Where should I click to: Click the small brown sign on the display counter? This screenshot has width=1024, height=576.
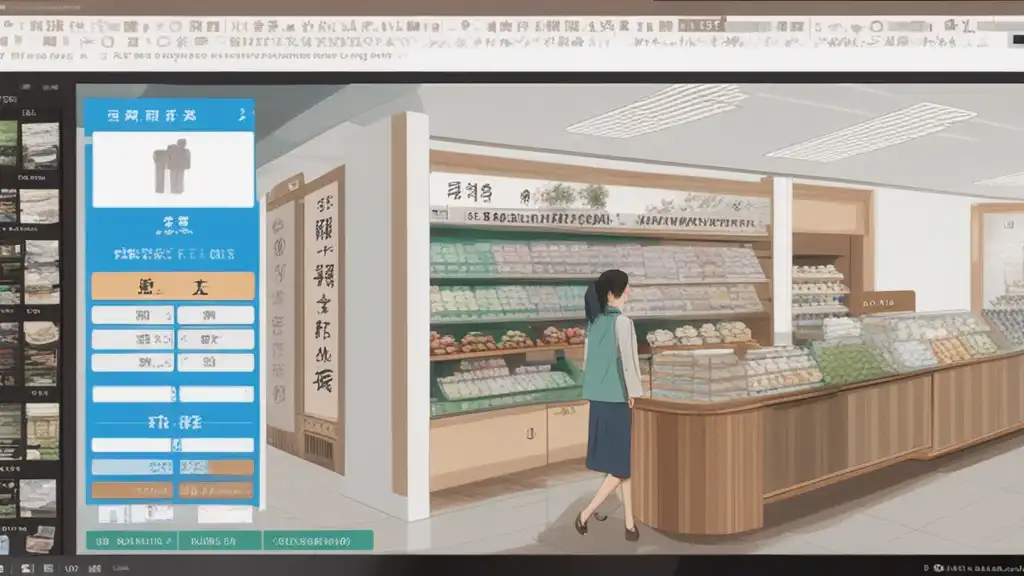coord(881,302)
